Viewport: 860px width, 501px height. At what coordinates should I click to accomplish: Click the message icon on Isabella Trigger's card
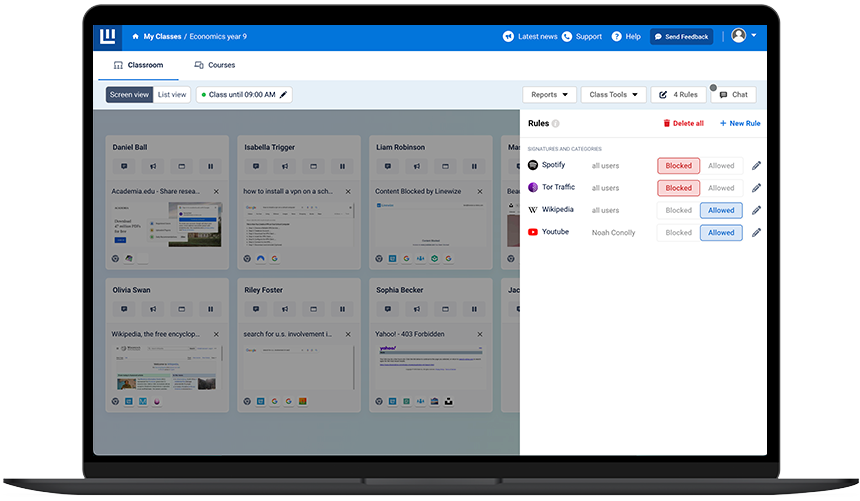coord(256,167)
